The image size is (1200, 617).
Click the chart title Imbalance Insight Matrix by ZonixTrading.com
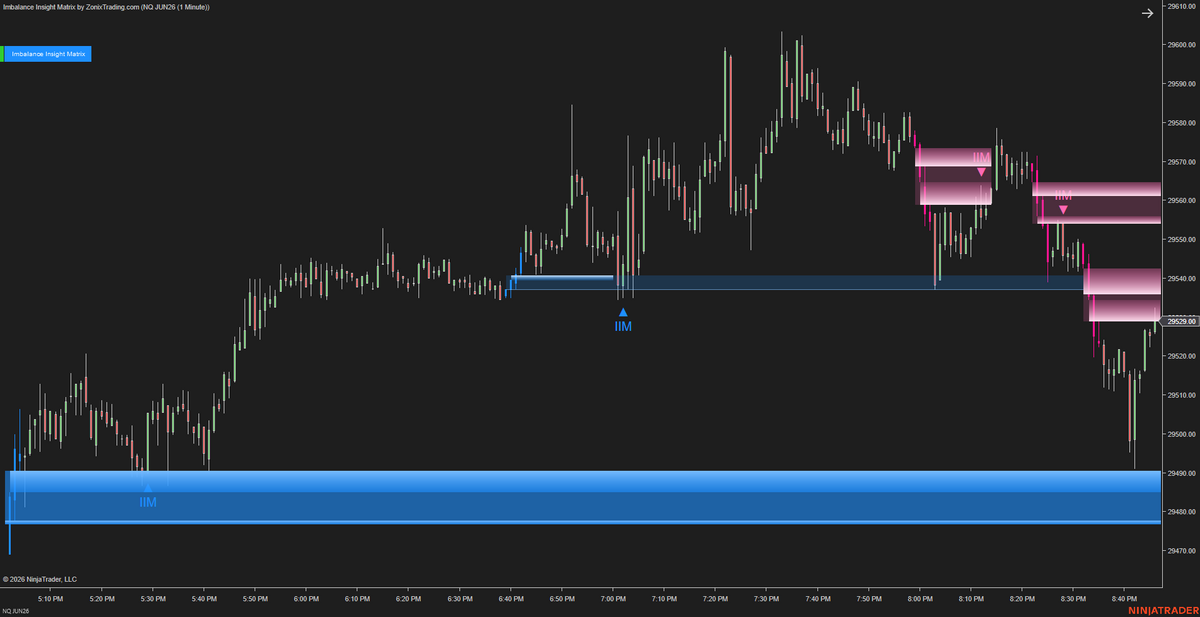click(105, 7)
